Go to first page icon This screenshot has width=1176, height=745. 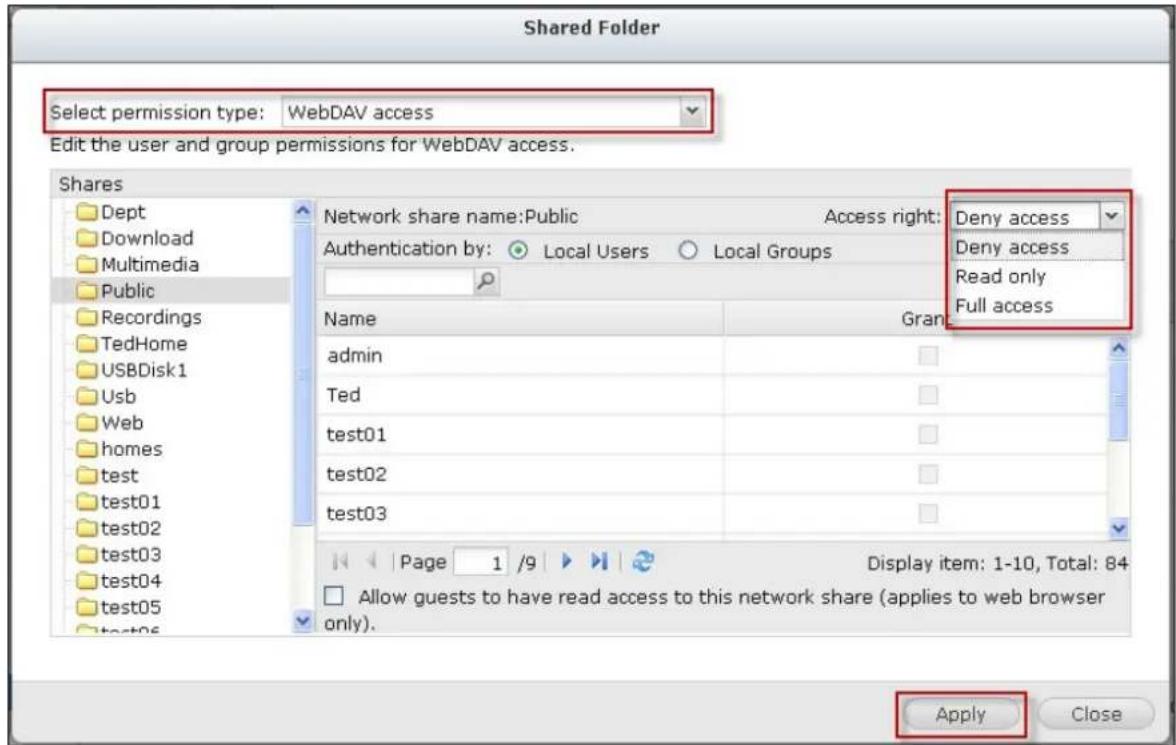coord(340,561)
